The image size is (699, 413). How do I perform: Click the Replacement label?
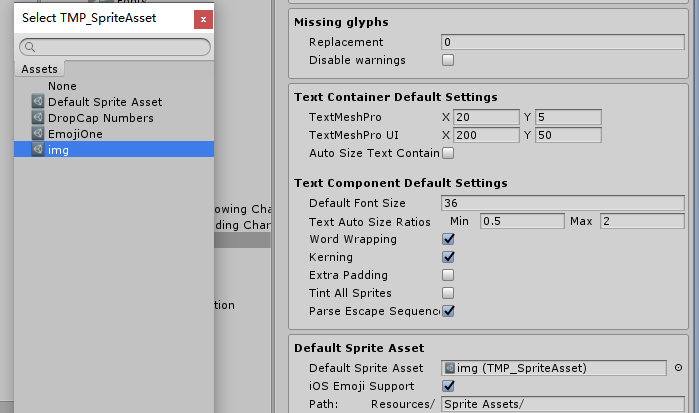pyautogui.click(x=346, y=42)
